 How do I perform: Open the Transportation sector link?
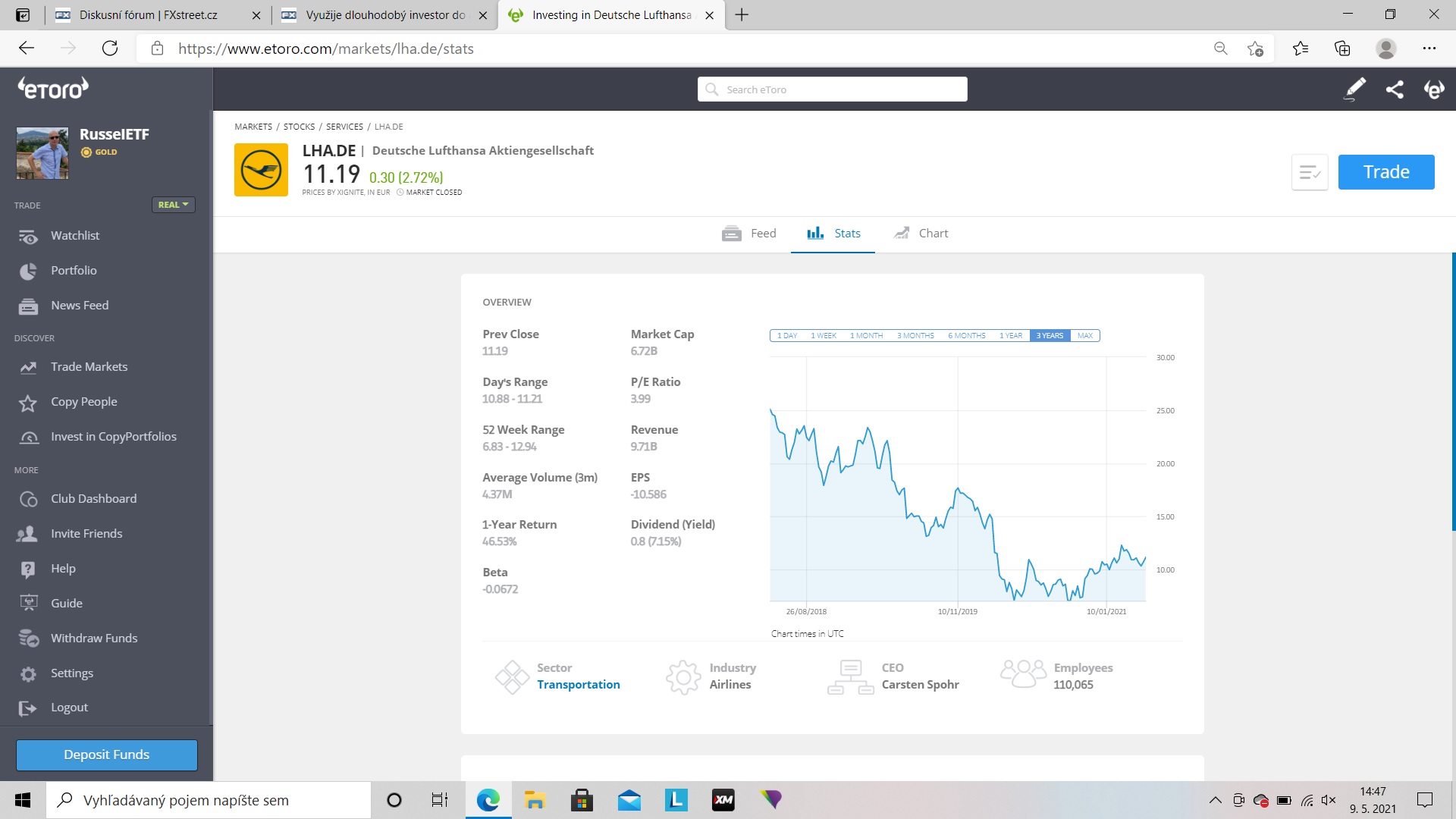pyautogui.click(x=578, y=685)
